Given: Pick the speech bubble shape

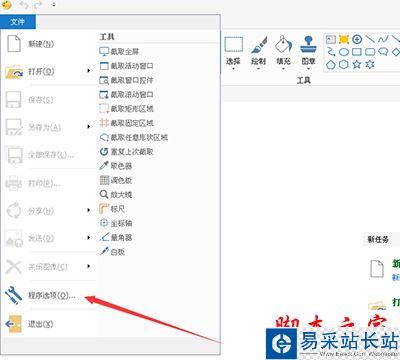Looking at the screenshot, I should (383, 52).
